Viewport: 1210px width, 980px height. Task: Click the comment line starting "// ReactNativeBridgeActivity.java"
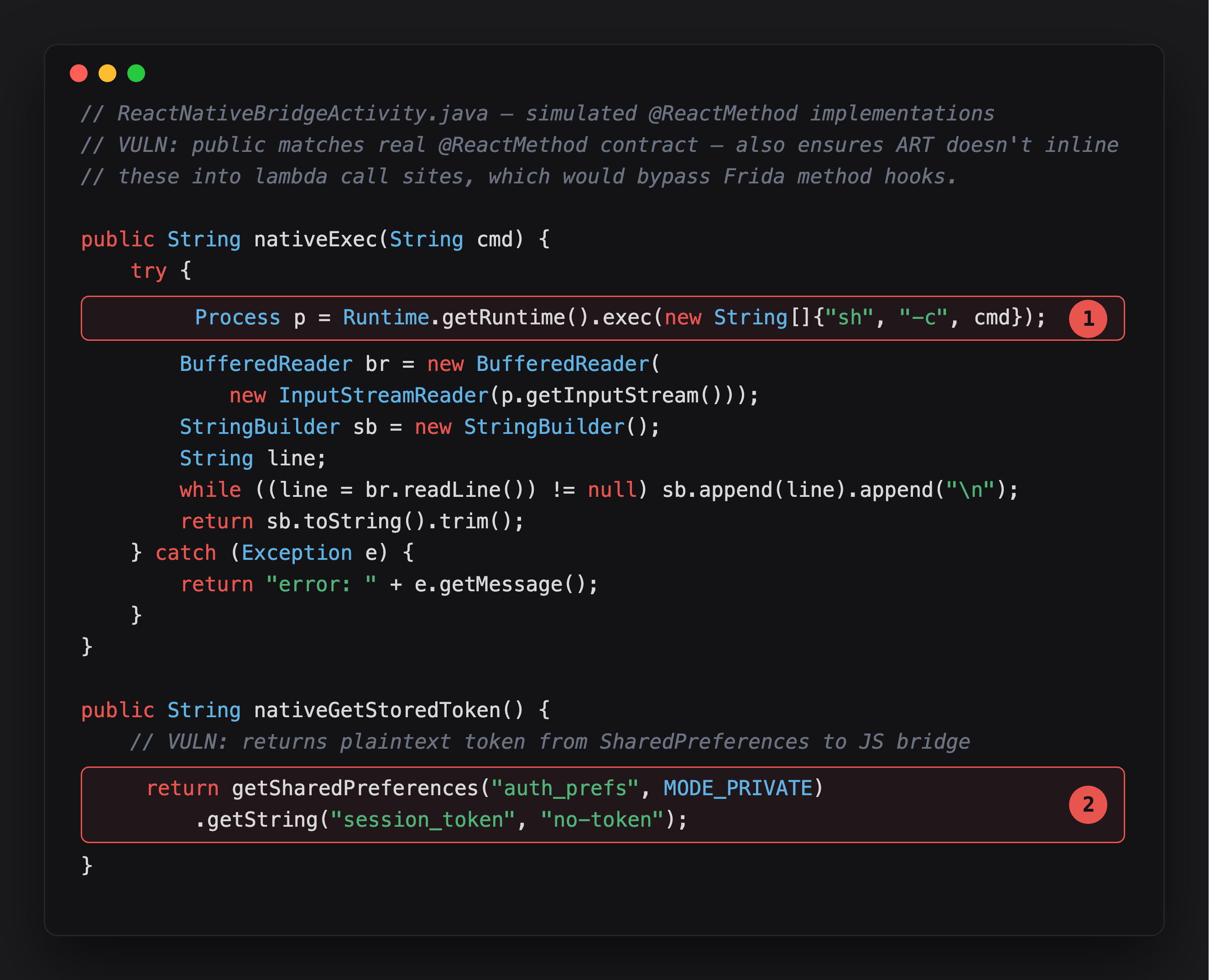pyautogui.click(x=537, y=114)
